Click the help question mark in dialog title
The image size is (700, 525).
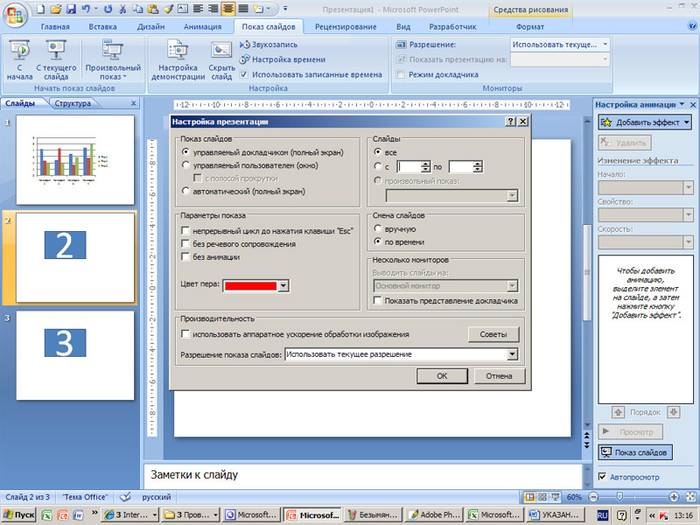(x=510, y=122)
